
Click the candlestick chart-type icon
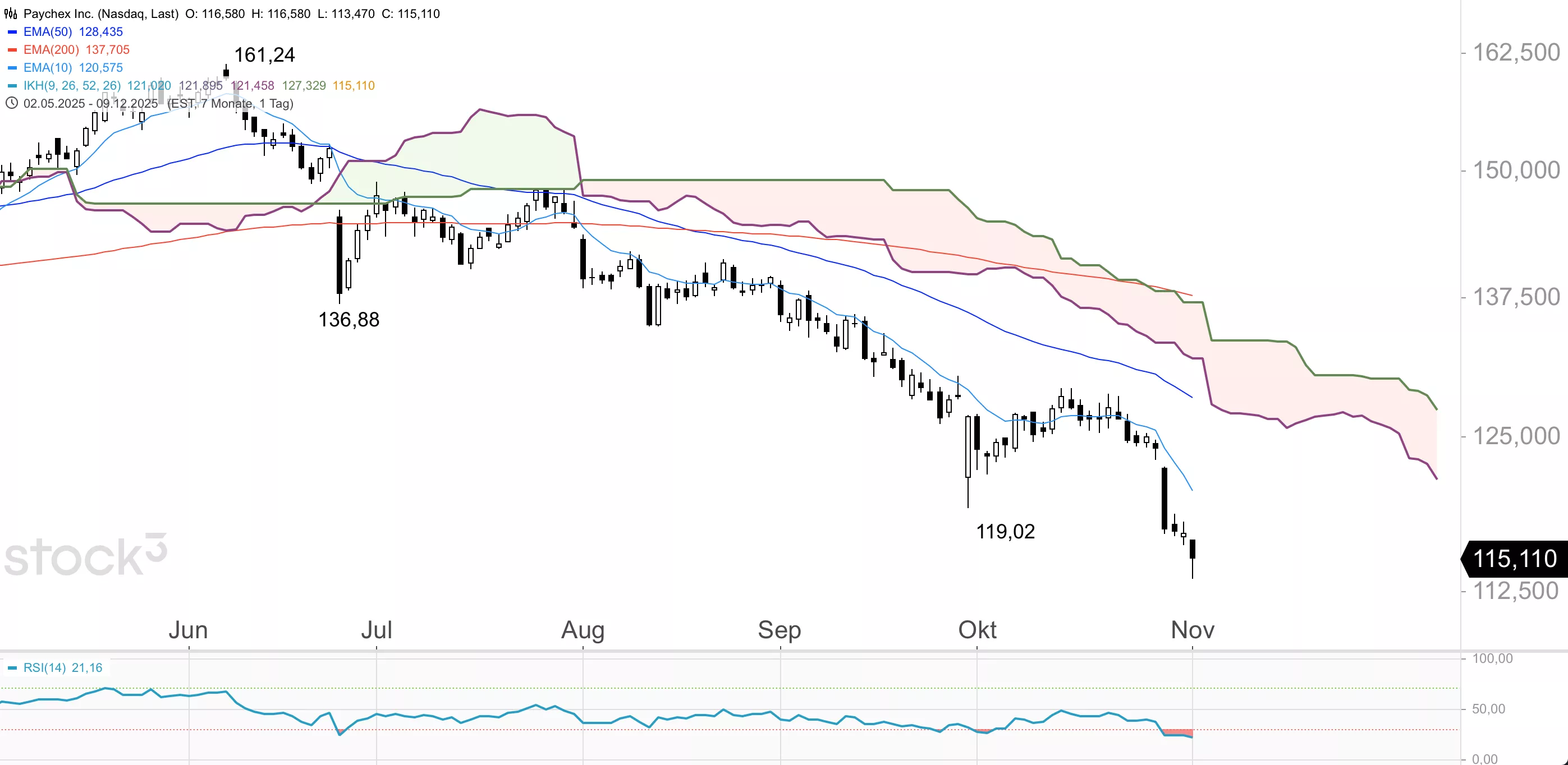tap(11, 13)
